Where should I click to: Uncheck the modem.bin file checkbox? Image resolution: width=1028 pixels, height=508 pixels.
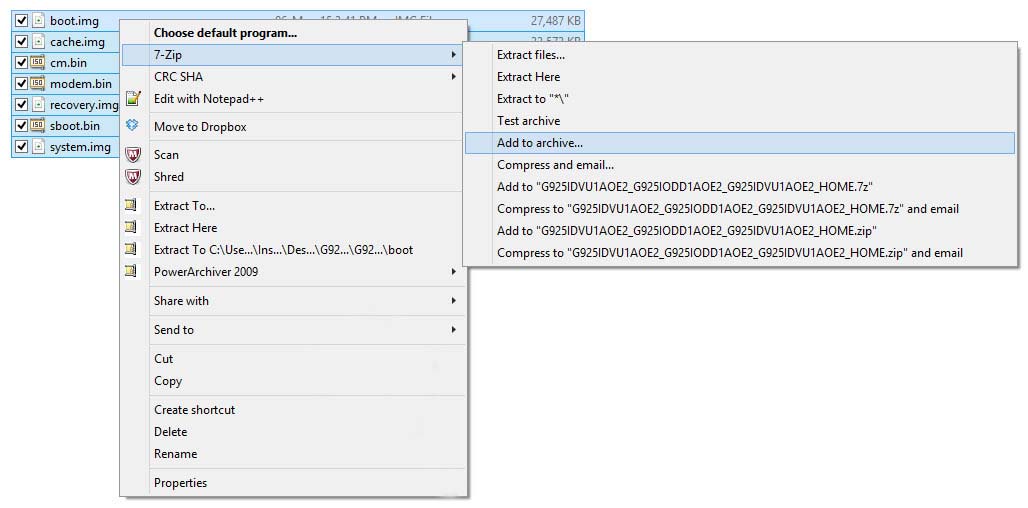(x=21, y=84)
